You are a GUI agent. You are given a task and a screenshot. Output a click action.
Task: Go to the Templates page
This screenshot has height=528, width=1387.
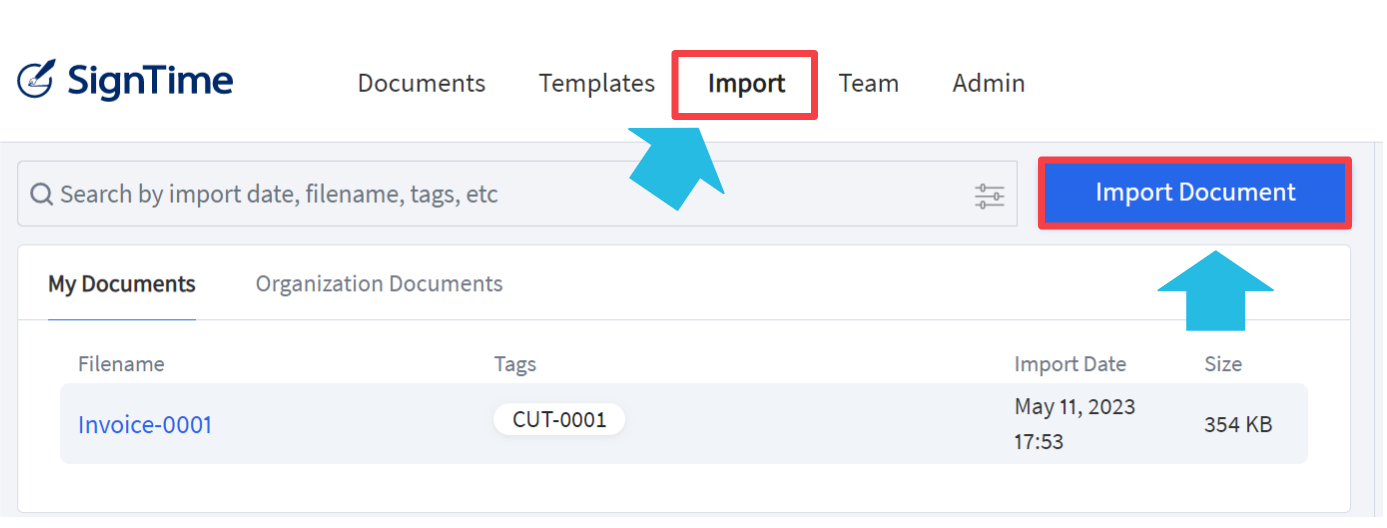click(596, 83)
